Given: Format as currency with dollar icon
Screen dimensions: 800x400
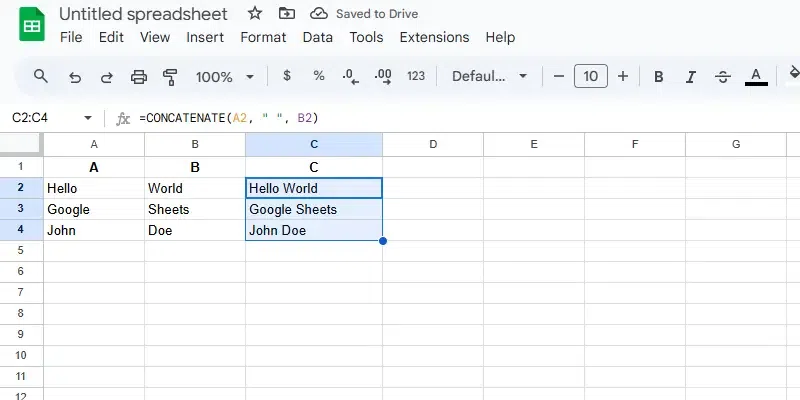Looking at the screenshot, I should click(287, 76).
